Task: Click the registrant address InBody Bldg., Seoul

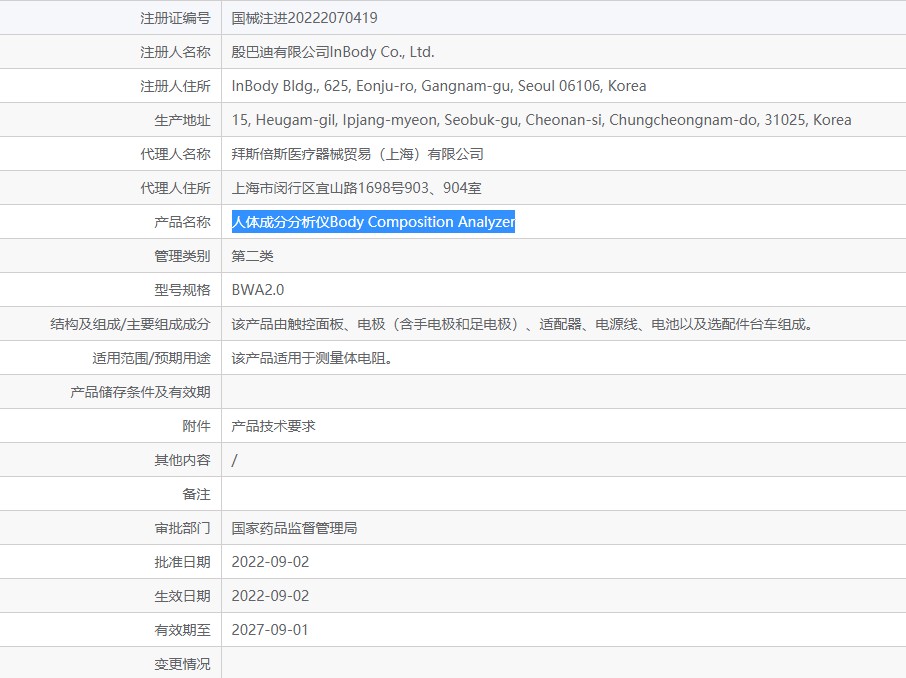Action: (x=438, y=86)
